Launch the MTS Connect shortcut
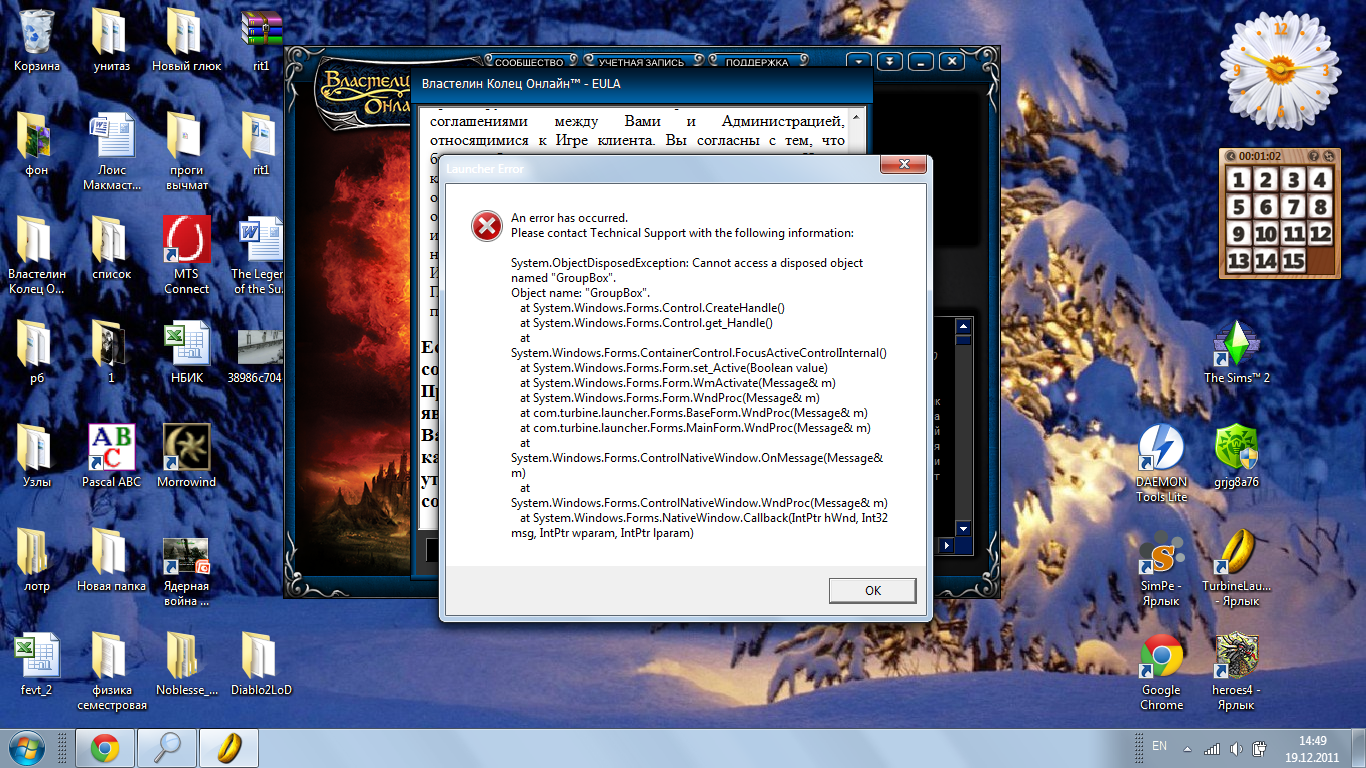This screenshot has height=768, width=1366. tap(186, 255)
